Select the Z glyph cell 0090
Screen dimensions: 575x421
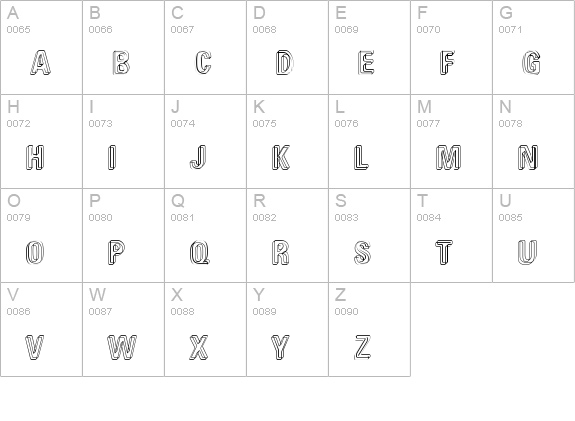[x=370, y=330]
